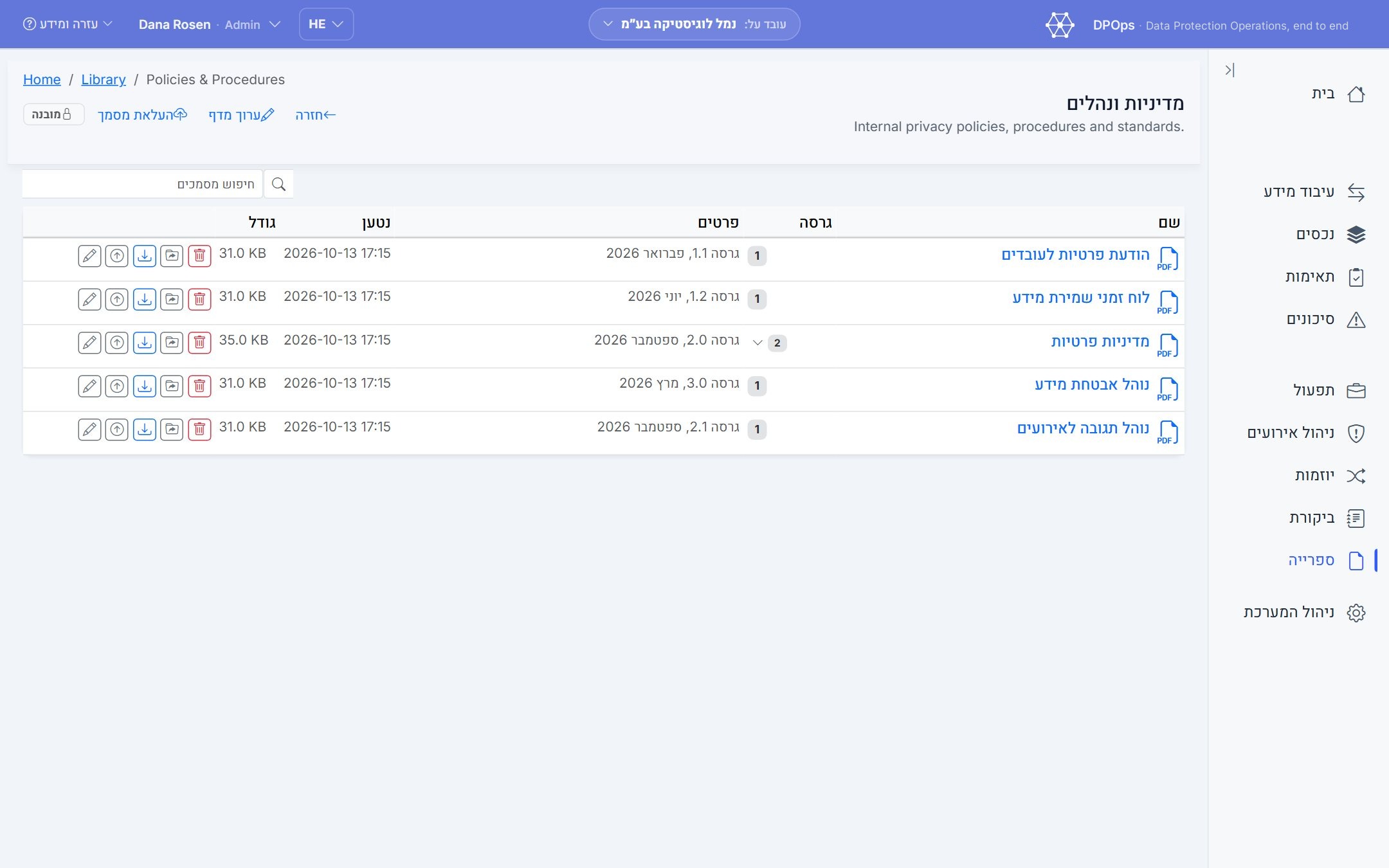Open ניהול אירועים sidebar item
1389x868 pixels.
click(x=1305, y=433)
